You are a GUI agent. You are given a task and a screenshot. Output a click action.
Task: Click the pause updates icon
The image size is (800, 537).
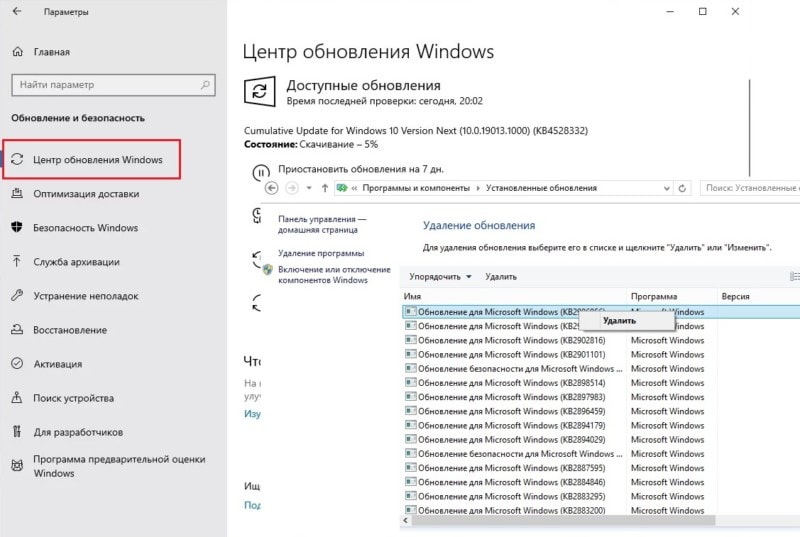(261, 172)
